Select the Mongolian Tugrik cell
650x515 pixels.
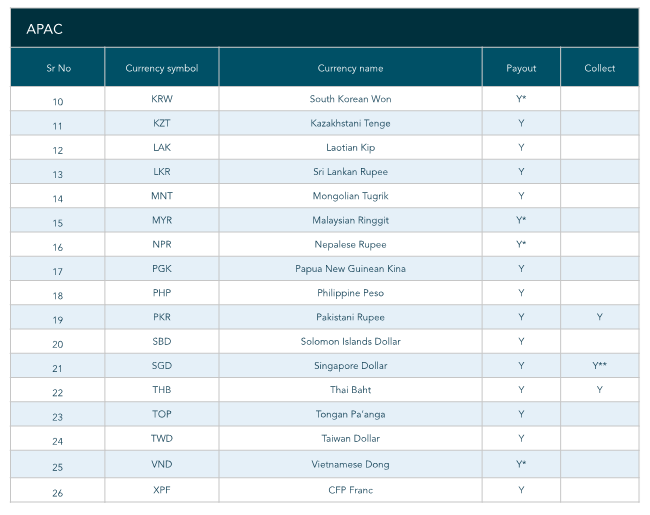(x=350, y=196)
